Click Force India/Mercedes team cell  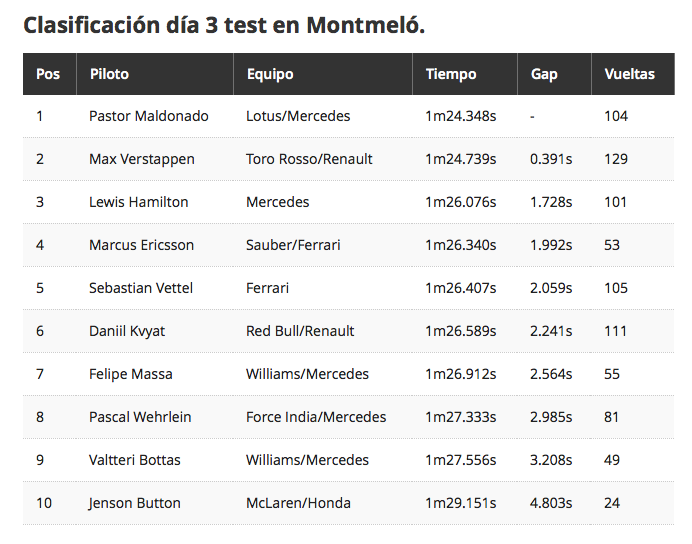point(316,417)
